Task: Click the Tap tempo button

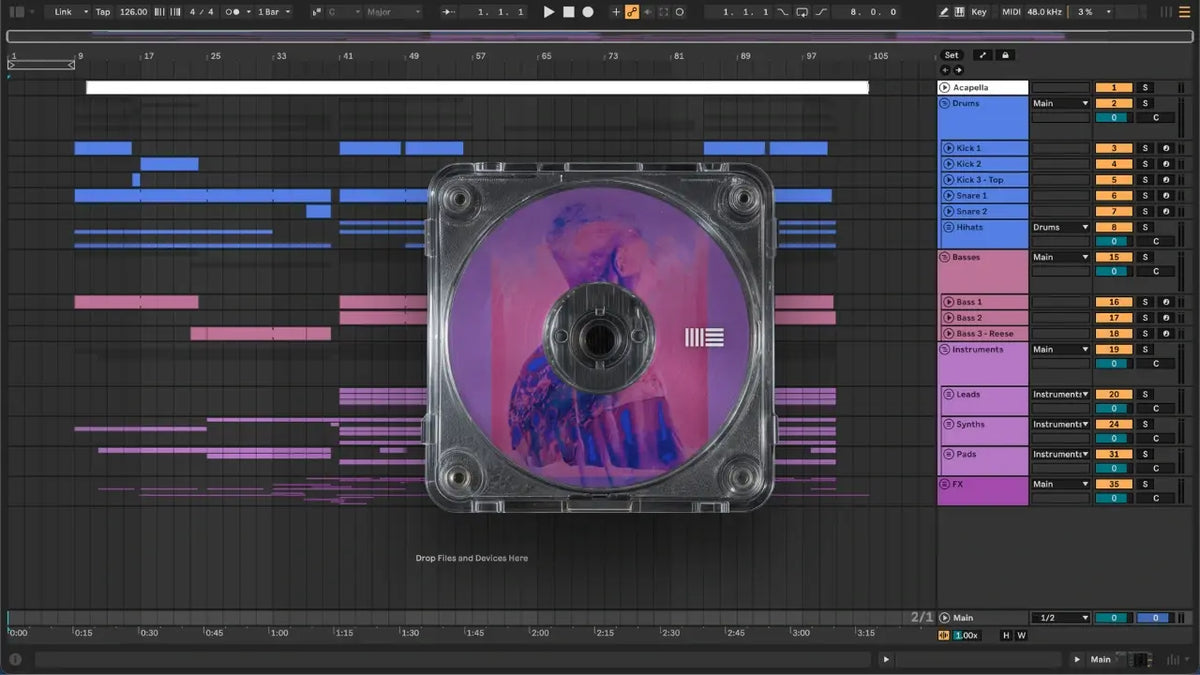Action: click(x=103, y=12)
